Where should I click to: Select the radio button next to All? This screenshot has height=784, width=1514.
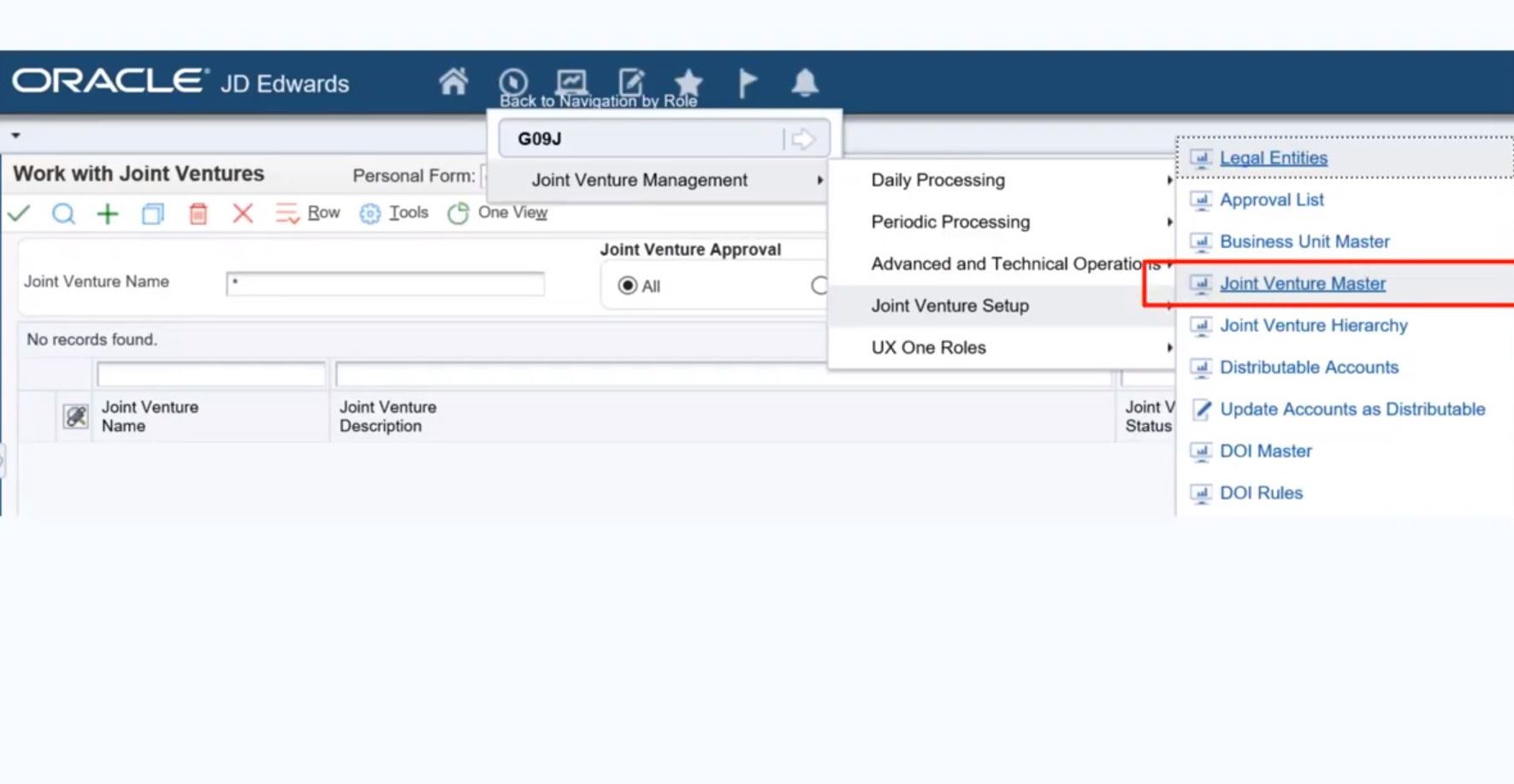click(819, 286)
